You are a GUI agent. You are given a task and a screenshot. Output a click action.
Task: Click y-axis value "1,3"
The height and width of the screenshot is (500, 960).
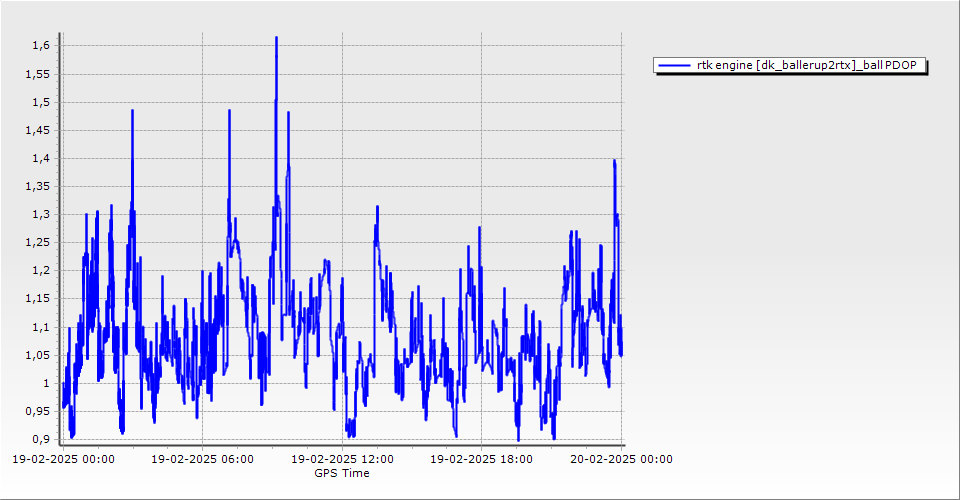42,215
